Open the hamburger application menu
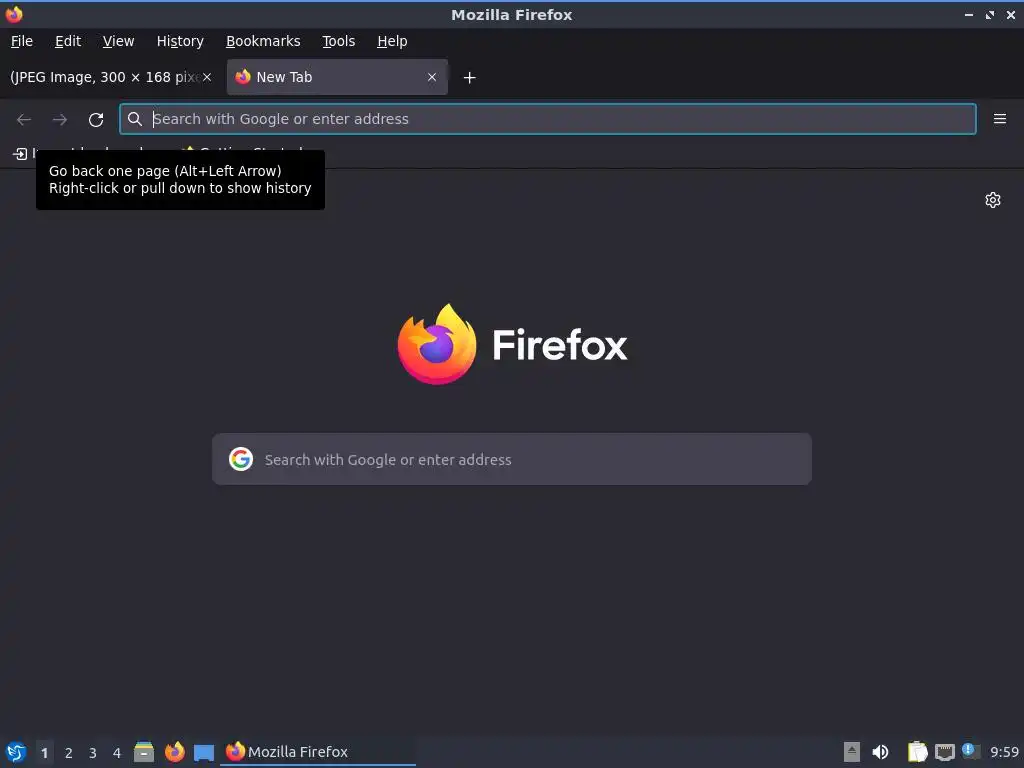This screenshot has height=768, width=1024. click(x=999, y=119)
